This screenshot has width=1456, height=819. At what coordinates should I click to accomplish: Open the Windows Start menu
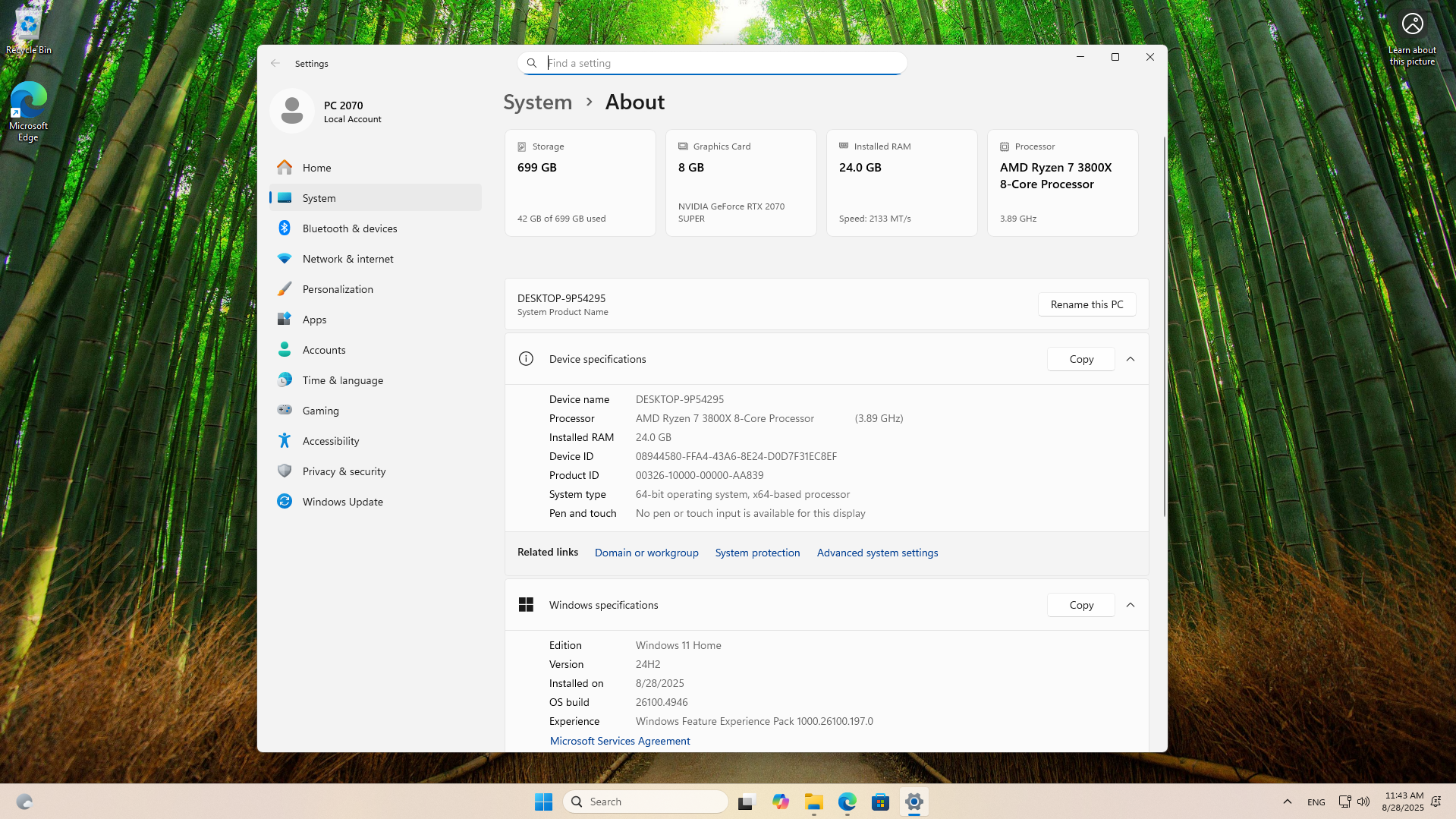click(x=543, y=802)
